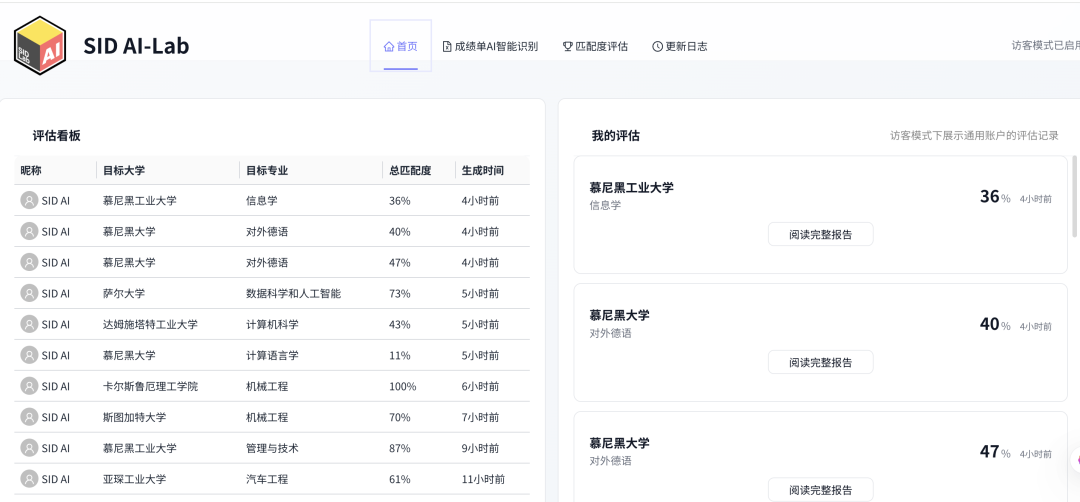Click the avatar in the 信息学 row

pyautogui.click(x=29, y=200)
